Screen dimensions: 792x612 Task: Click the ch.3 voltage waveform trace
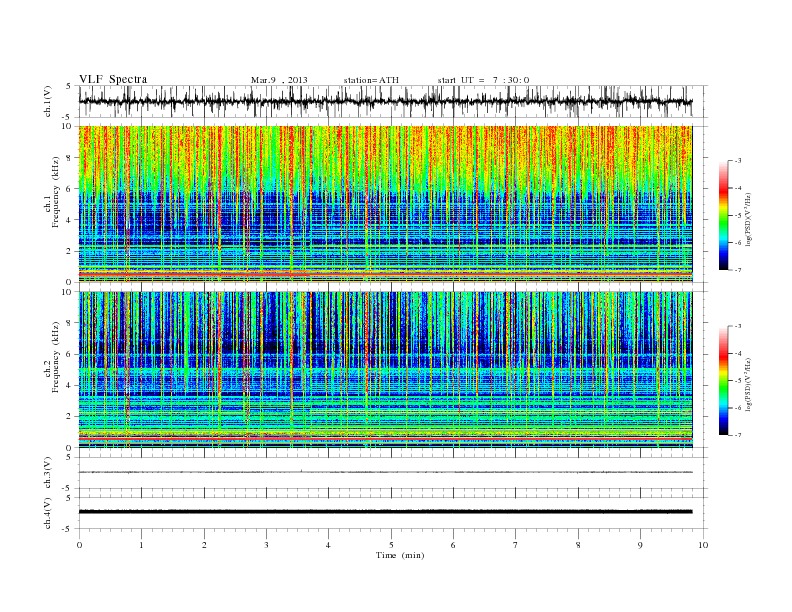point(385,472)
